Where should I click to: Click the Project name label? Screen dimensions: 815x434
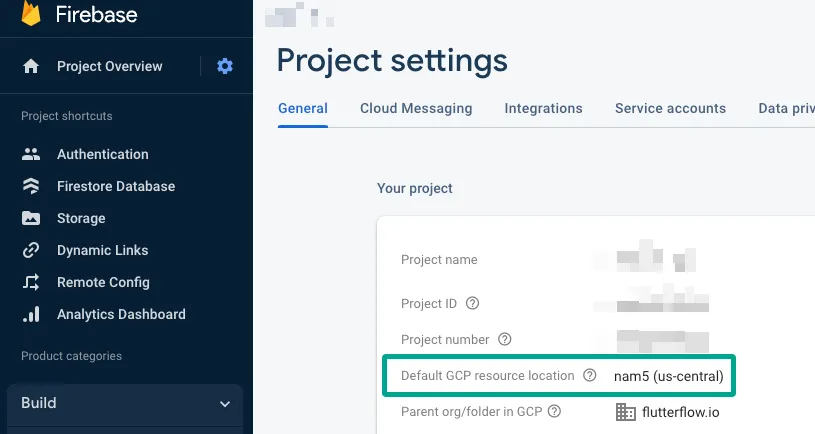(439, 259)
